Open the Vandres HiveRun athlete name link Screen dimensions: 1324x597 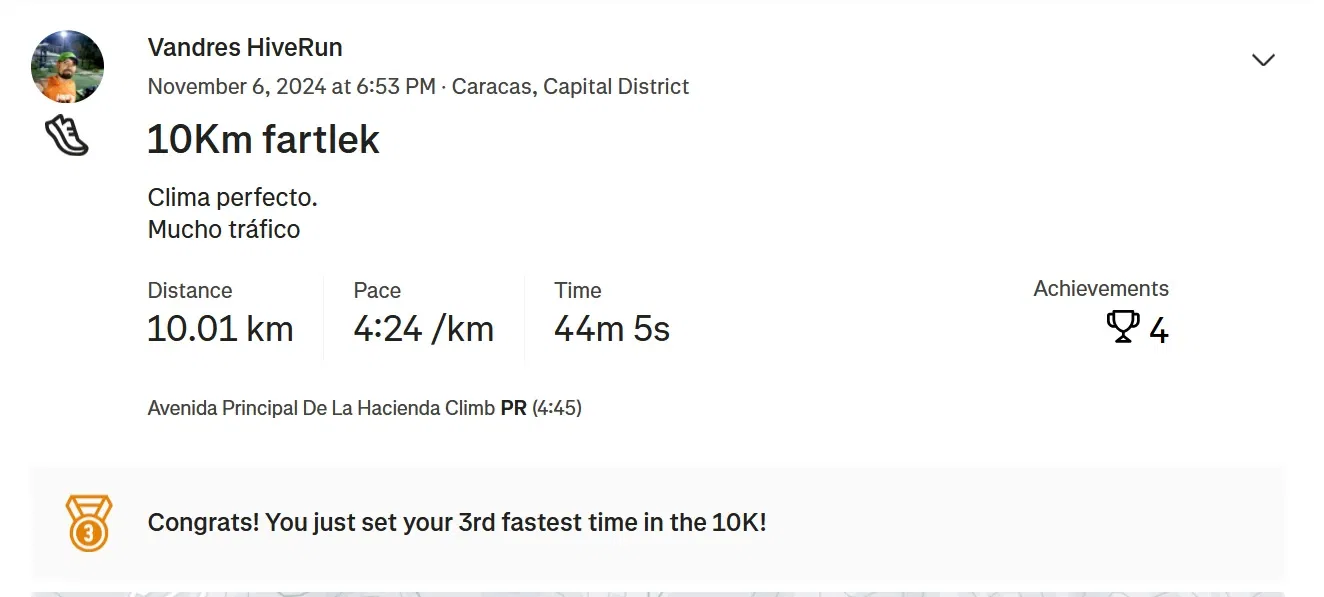click(245, 47)
